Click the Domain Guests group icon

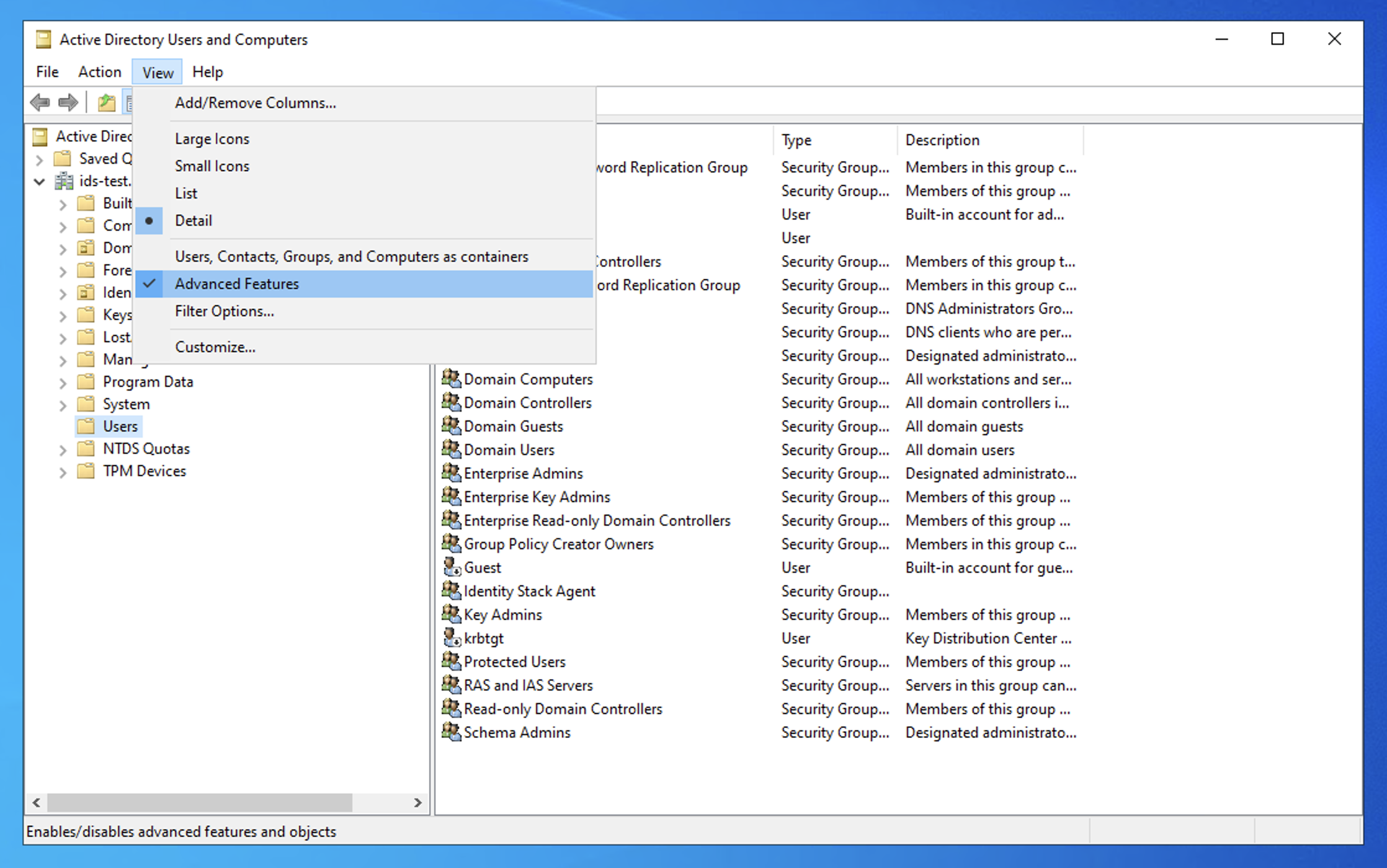(x=451, y=425)
